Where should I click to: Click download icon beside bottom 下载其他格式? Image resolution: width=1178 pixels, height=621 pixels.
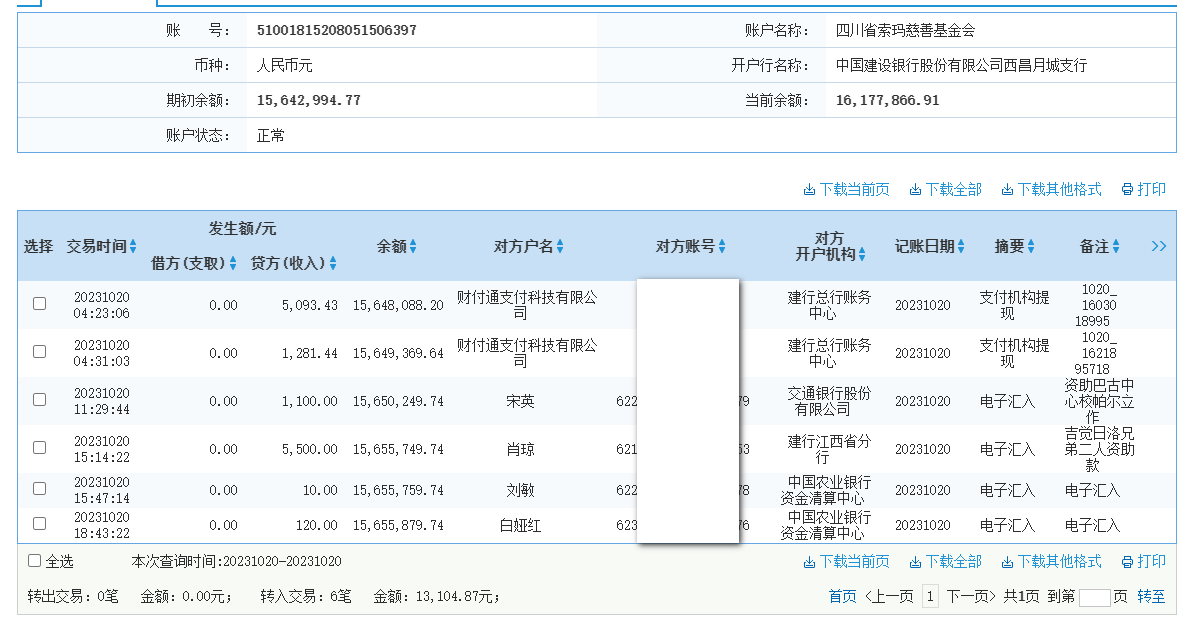coord(1007,562)
